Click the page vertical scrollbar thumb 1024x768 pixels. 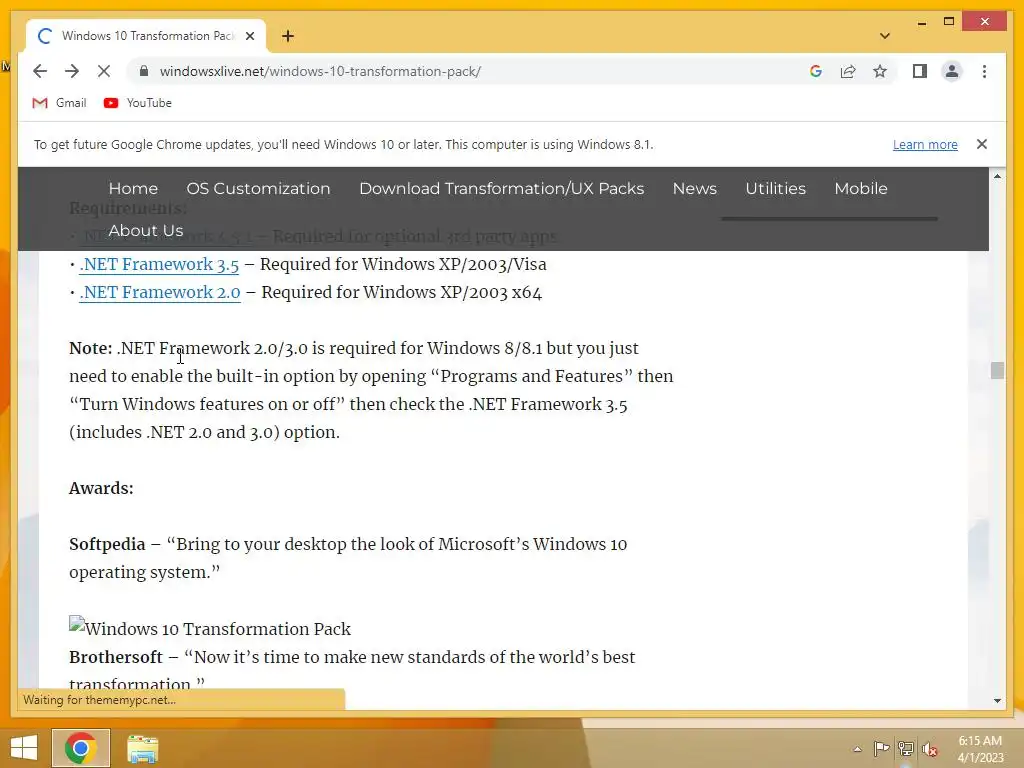[x=997, y=370]
